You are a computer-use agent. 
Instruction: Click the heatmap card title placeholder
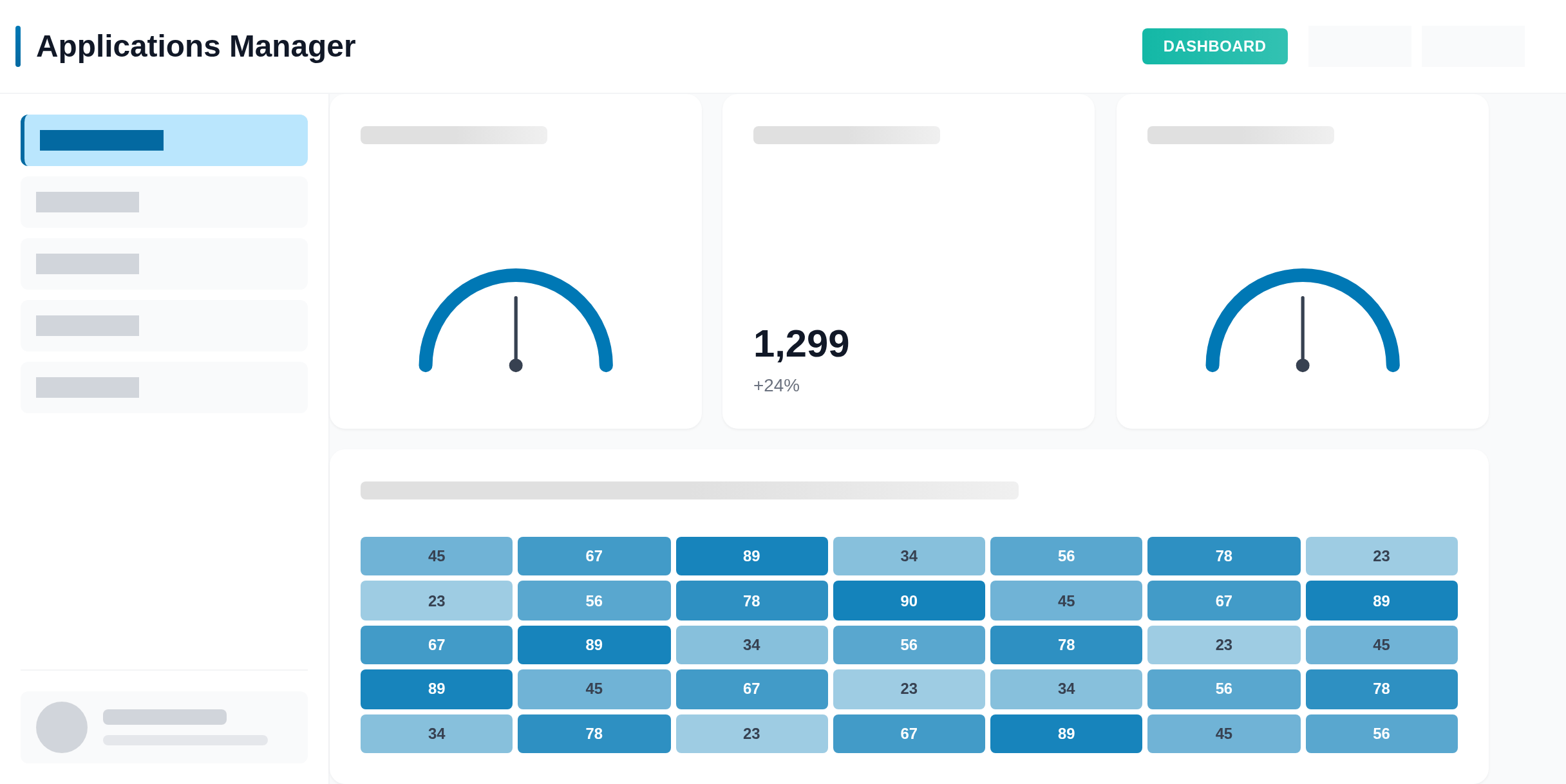click(689, 490)
